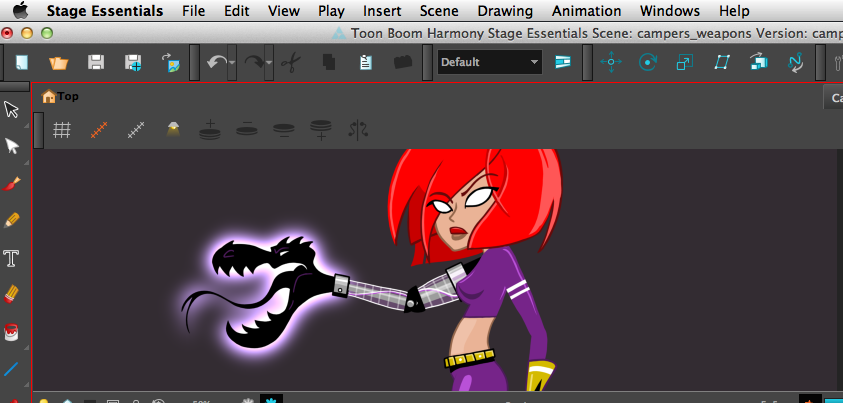Open the Edit menu

click(237, 11)
